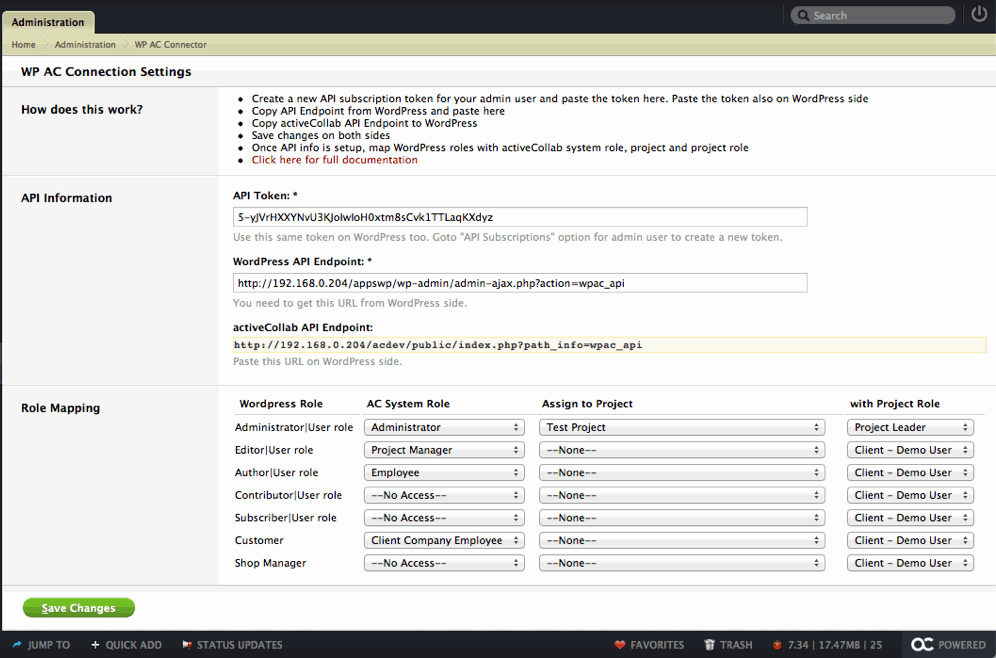Image resolution: width=996 pixels, height=658 pixels.
Task: Click the Favorites label
Action: pos(657,645)
